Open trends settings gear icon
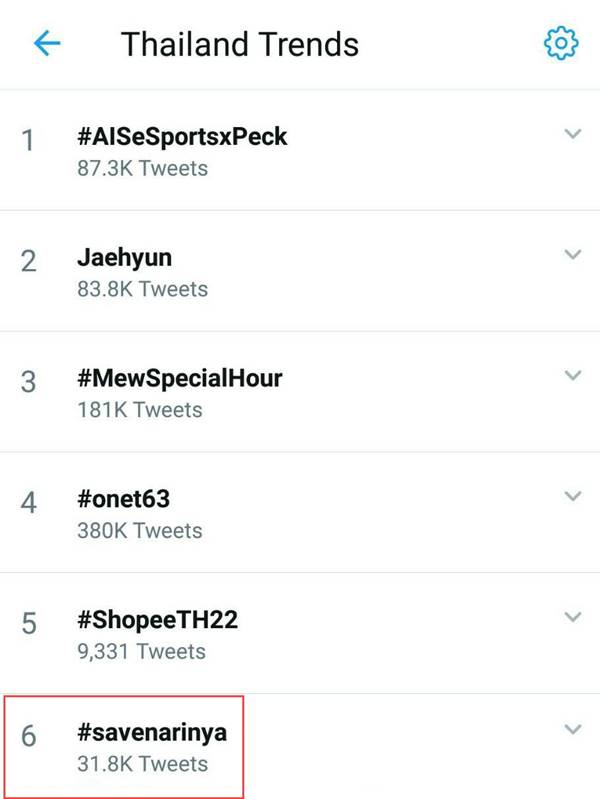600x799 pixels. coord(561,43)
